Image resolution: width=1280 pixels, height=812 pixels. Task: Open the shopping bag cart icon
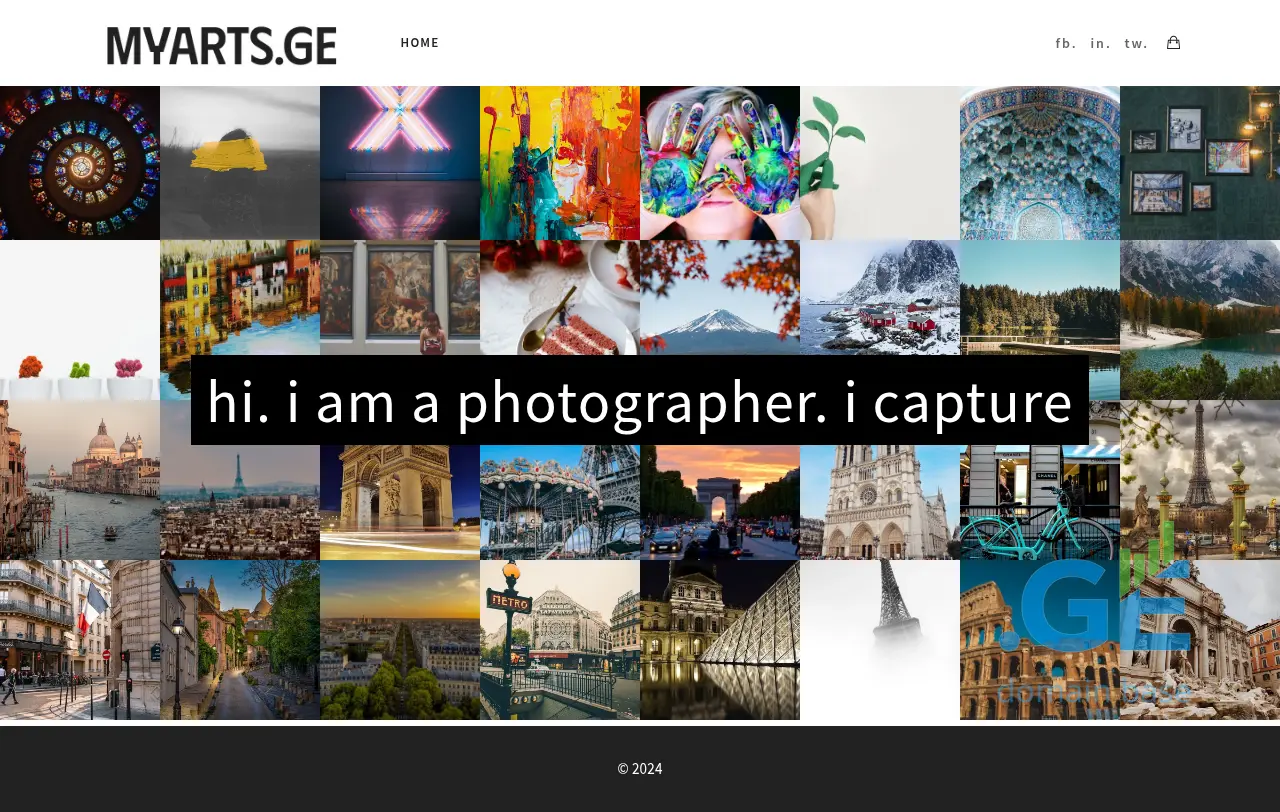(x=1173, y=43)
